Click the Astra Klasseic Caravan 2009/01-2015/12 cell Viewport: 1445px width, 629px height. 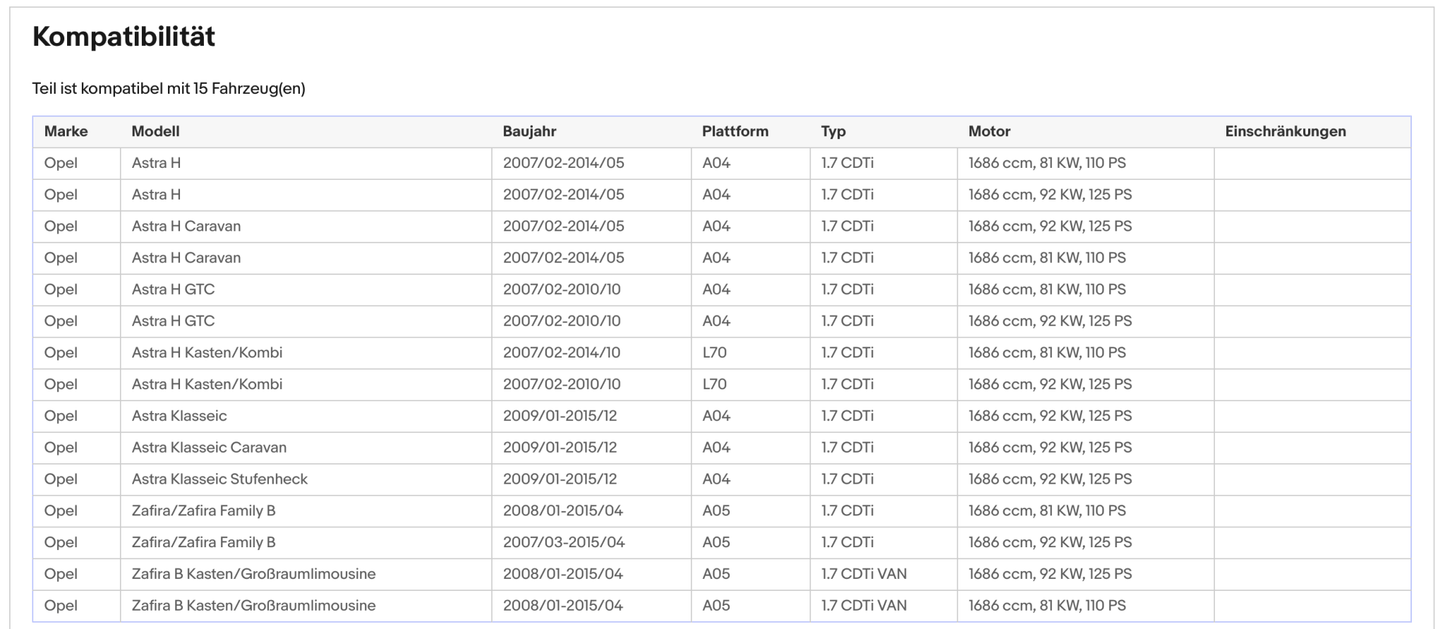pos(559,447)
